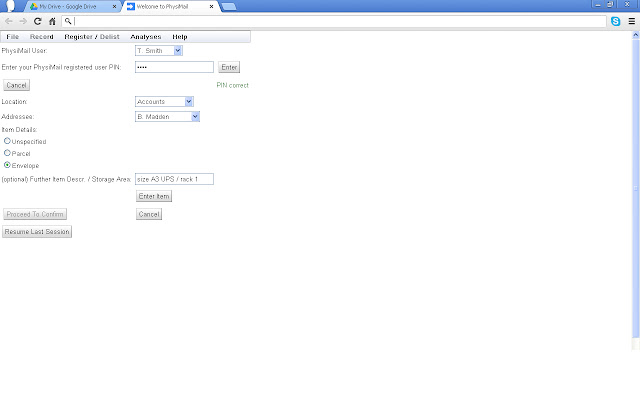The width and height of the screenshot is (640, 400).
Task: Minimize the browser window
Action: 598,4
